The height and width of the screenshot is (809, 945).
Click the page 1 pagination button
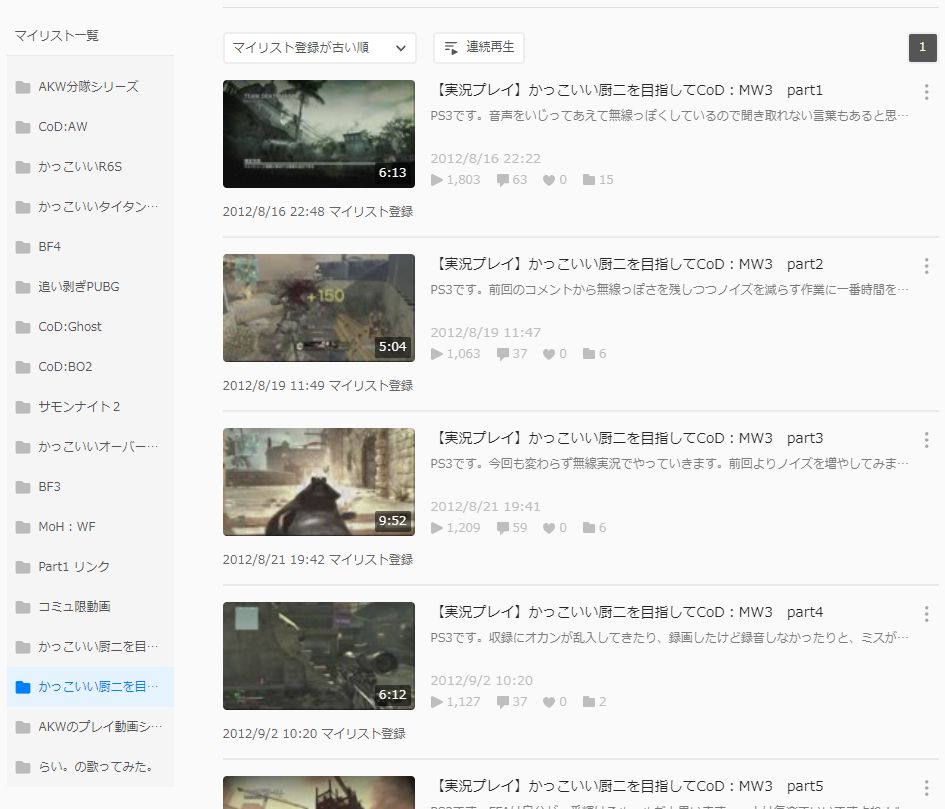pos(922,48)
